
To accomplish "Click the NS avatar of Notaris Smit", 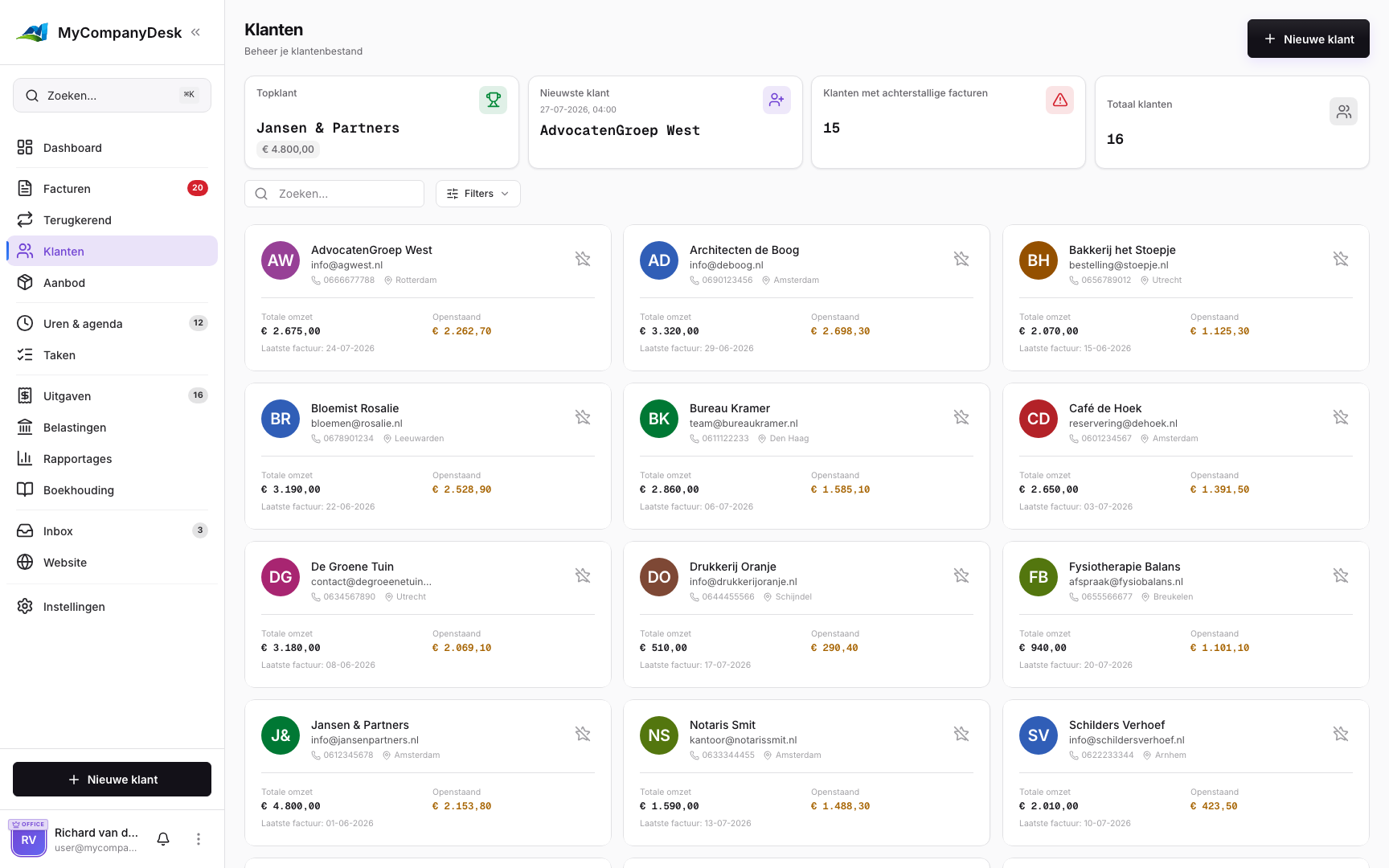I will [659, 735].
